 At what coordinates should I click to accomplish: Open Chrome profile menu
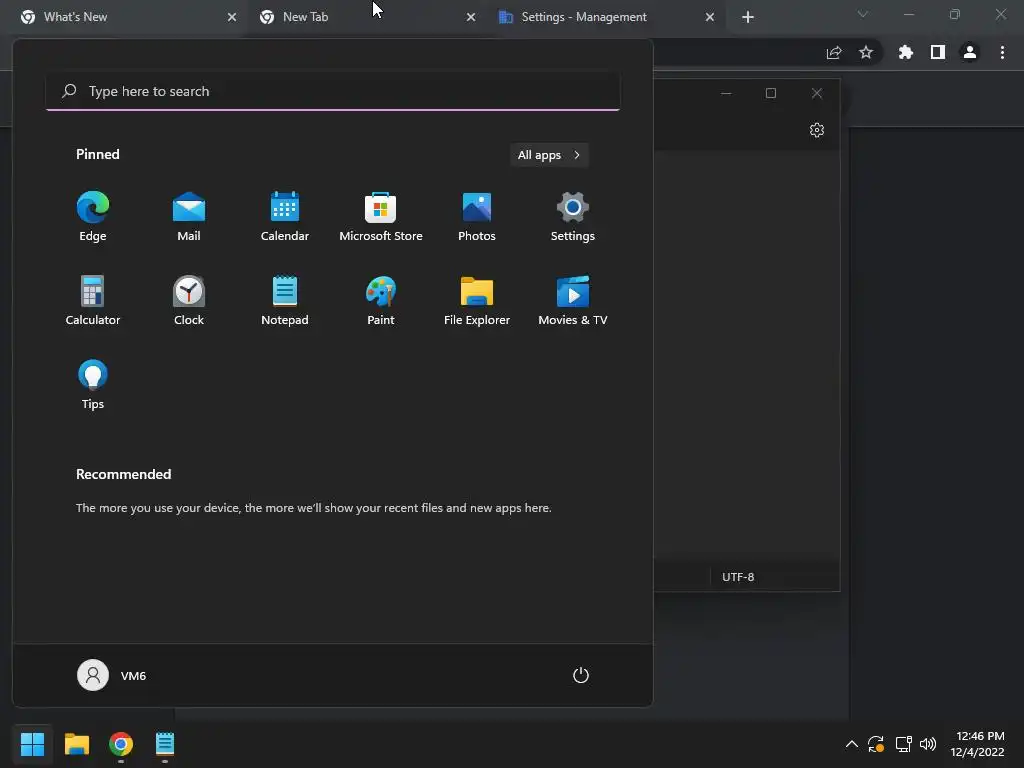point(970,52)
